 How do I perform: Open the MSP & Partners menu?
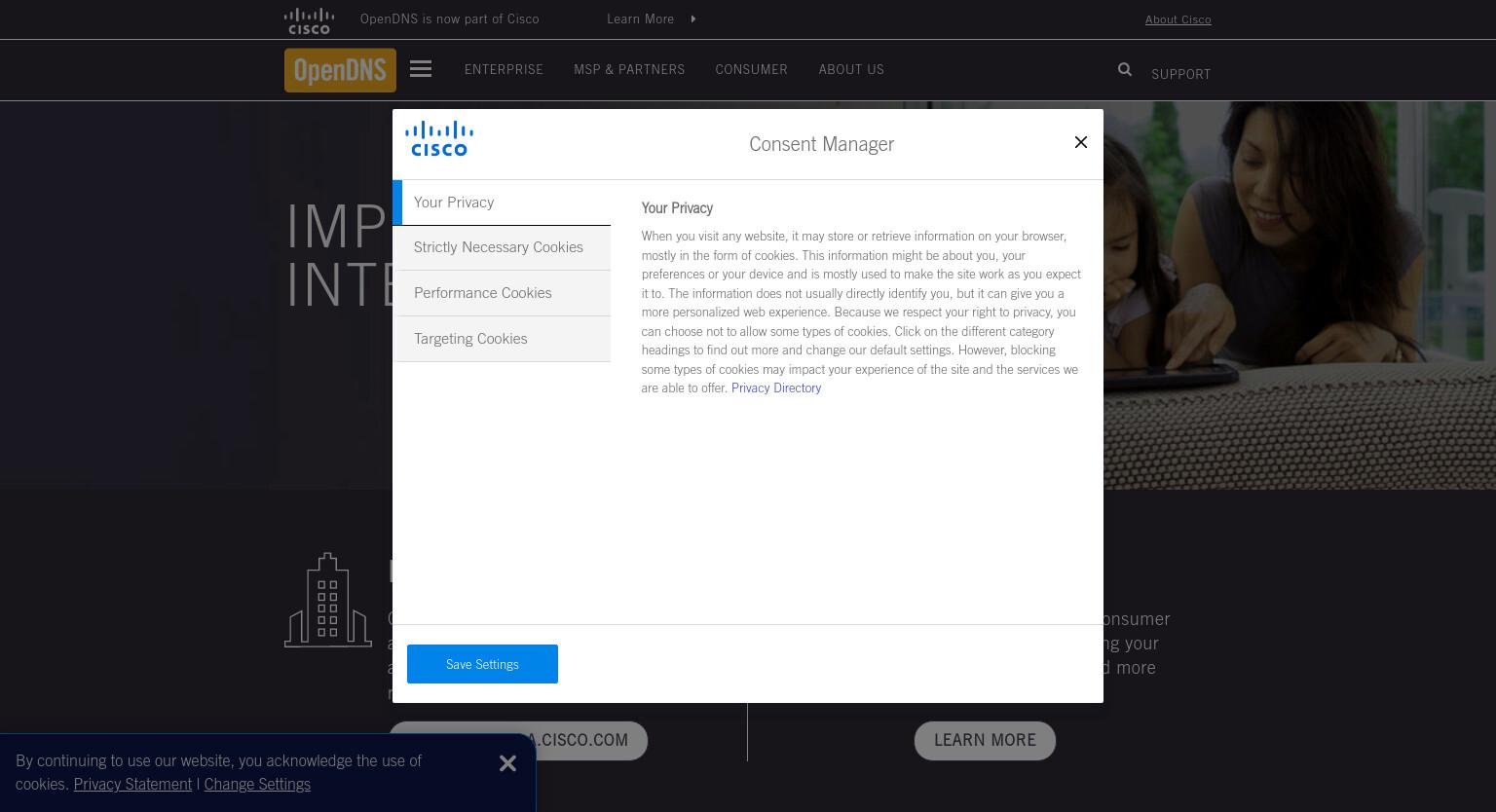629,69
